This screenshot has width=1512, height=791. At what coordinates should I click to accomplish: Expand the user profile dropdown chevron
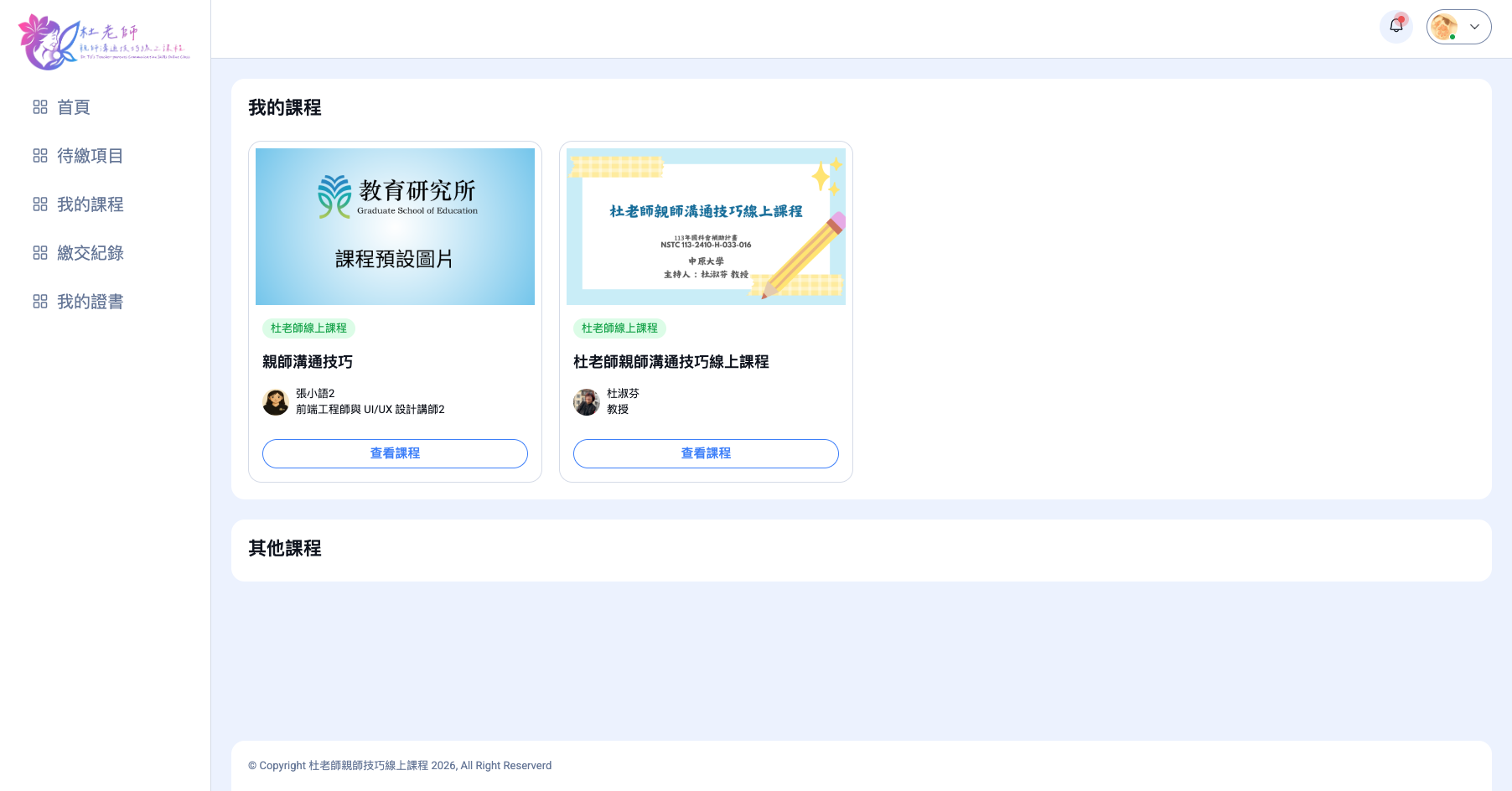(x=1474, y=27)
